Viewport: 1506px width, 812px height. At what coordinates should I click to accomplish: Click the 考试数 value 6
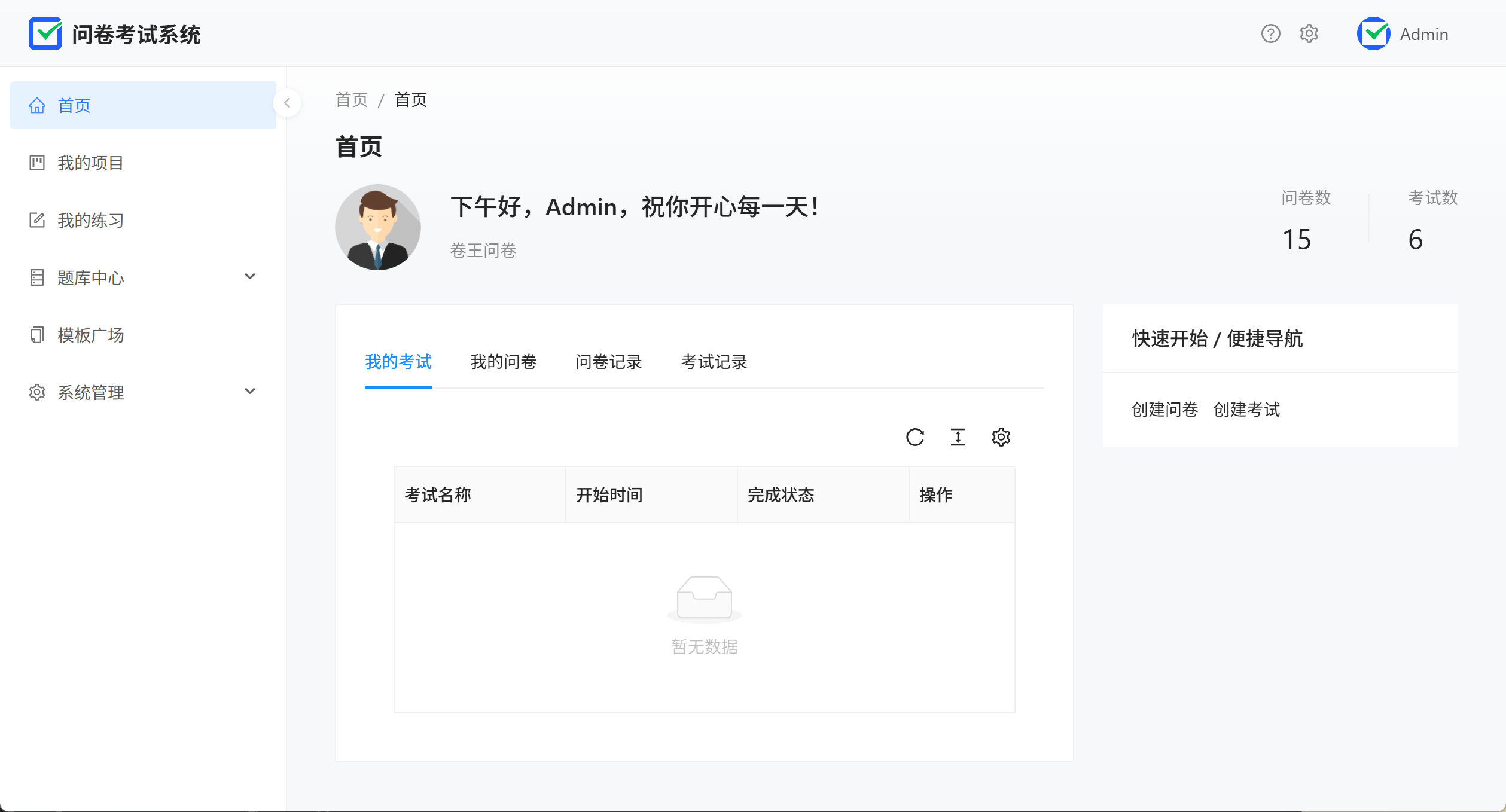pos(1415,240)
